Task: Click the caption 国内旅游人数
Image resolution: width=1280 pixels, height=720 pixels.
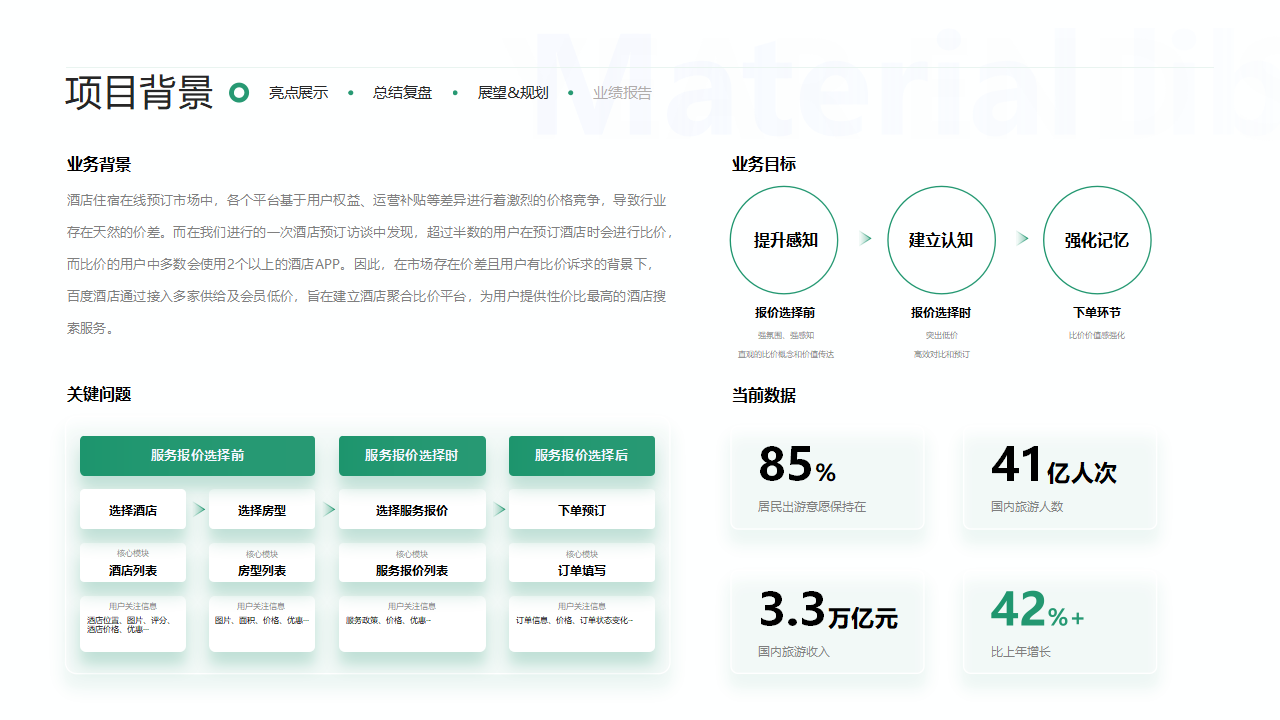Action: pos(1027,507)
